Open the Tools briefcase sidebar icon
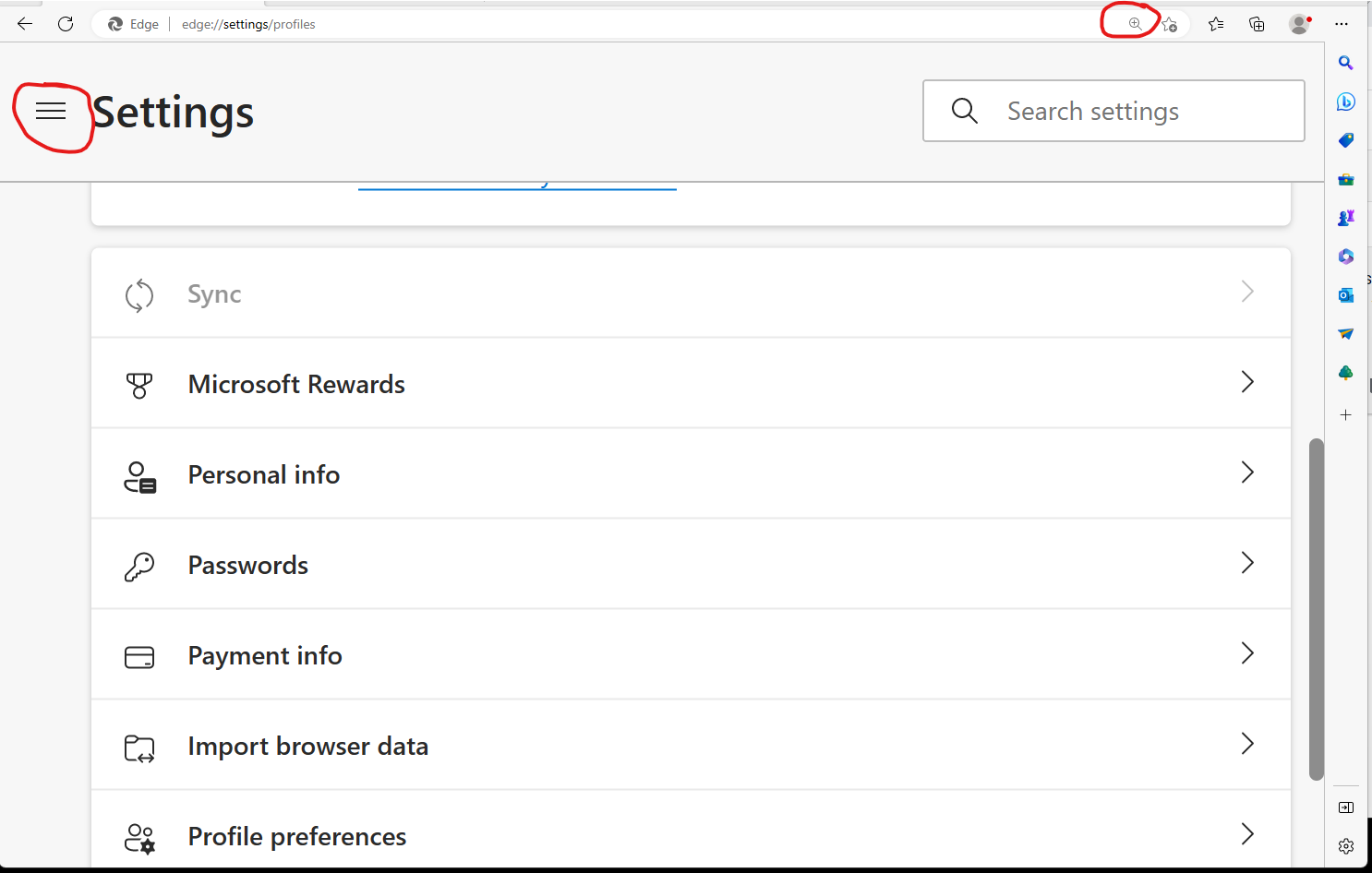This screenshot has width=1372, height=873. [1346, 179]
